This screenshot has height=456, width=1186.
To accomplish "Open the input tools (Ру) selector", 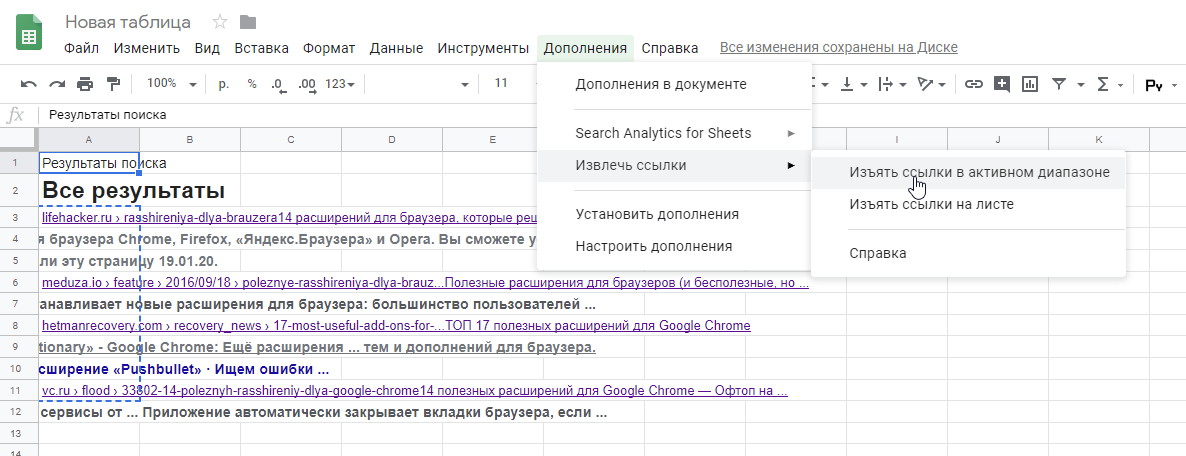I will [1153, 85].
